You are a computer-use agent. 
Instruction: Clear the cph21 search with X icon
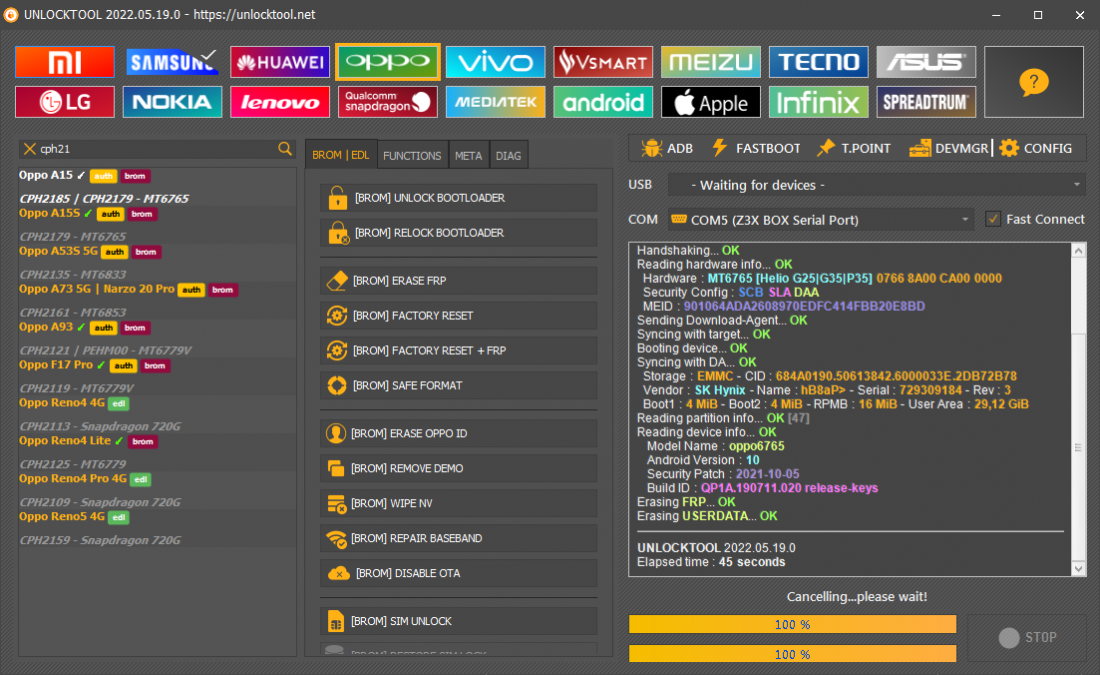click(29, 149)
